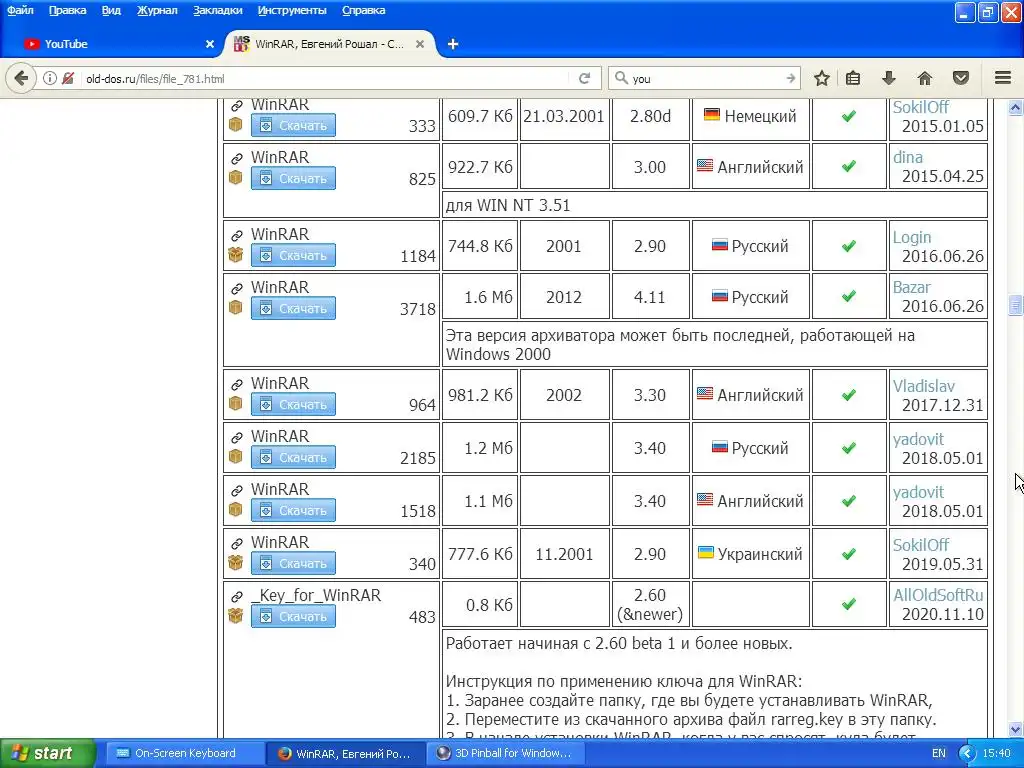The image size is (1024, 768).
Task: Open the Журнал menu
Action: (x=157, y=10)
